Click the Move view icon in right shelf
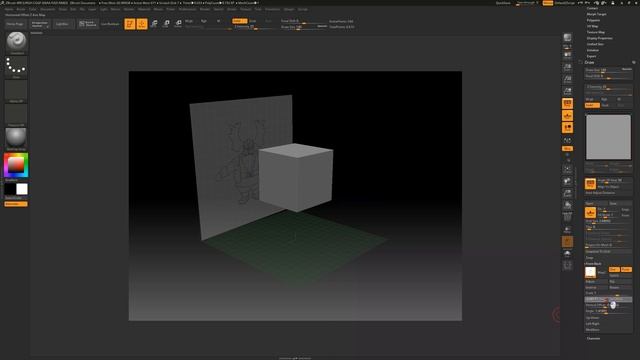Viewport: 640px width, 360px height. 567,181
